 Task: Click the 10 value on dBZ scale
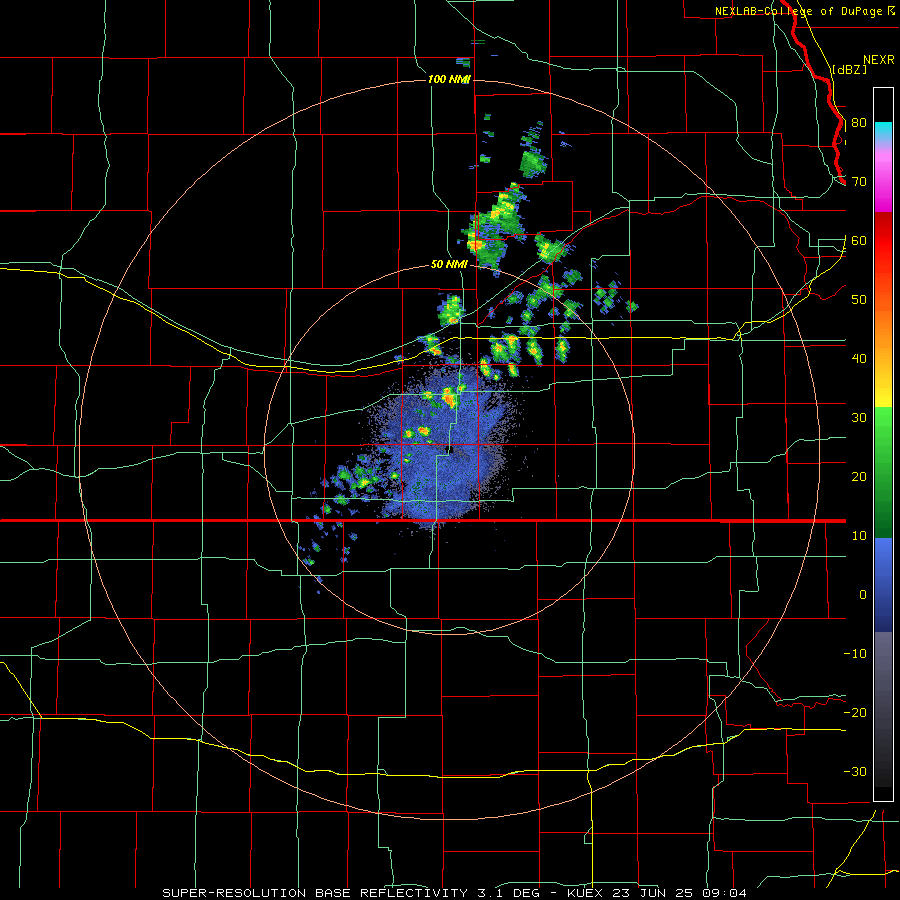coord(859,536)
